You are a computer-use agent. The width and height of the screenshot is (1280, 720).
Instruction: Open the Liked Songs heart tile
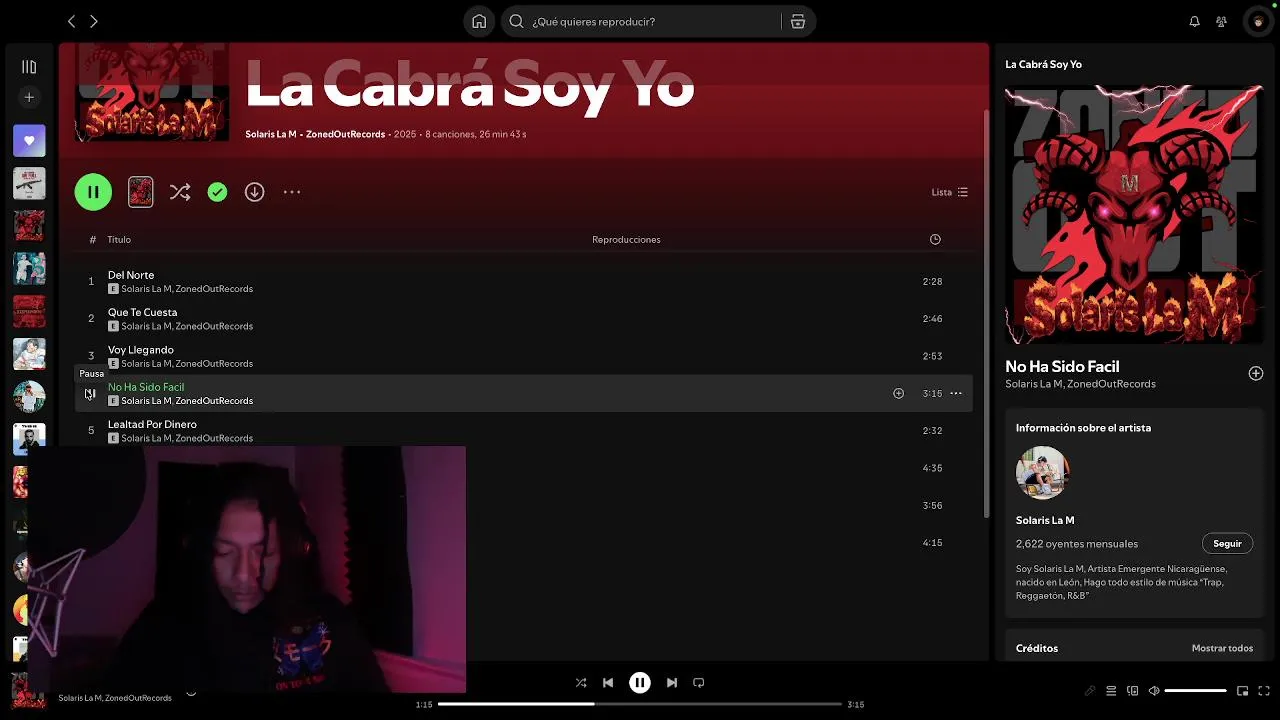tap(29, 141)
